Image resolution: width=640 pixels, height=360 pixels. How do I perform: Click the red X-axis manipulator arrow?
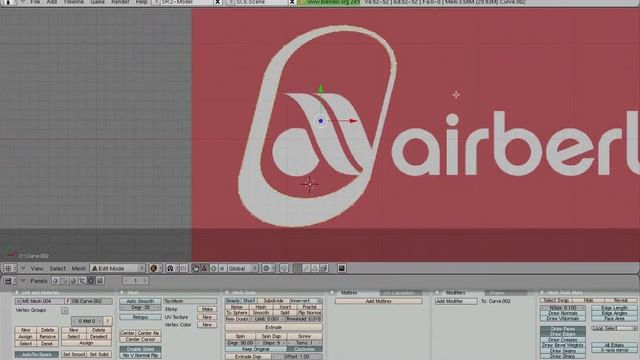tap(353, 121)
